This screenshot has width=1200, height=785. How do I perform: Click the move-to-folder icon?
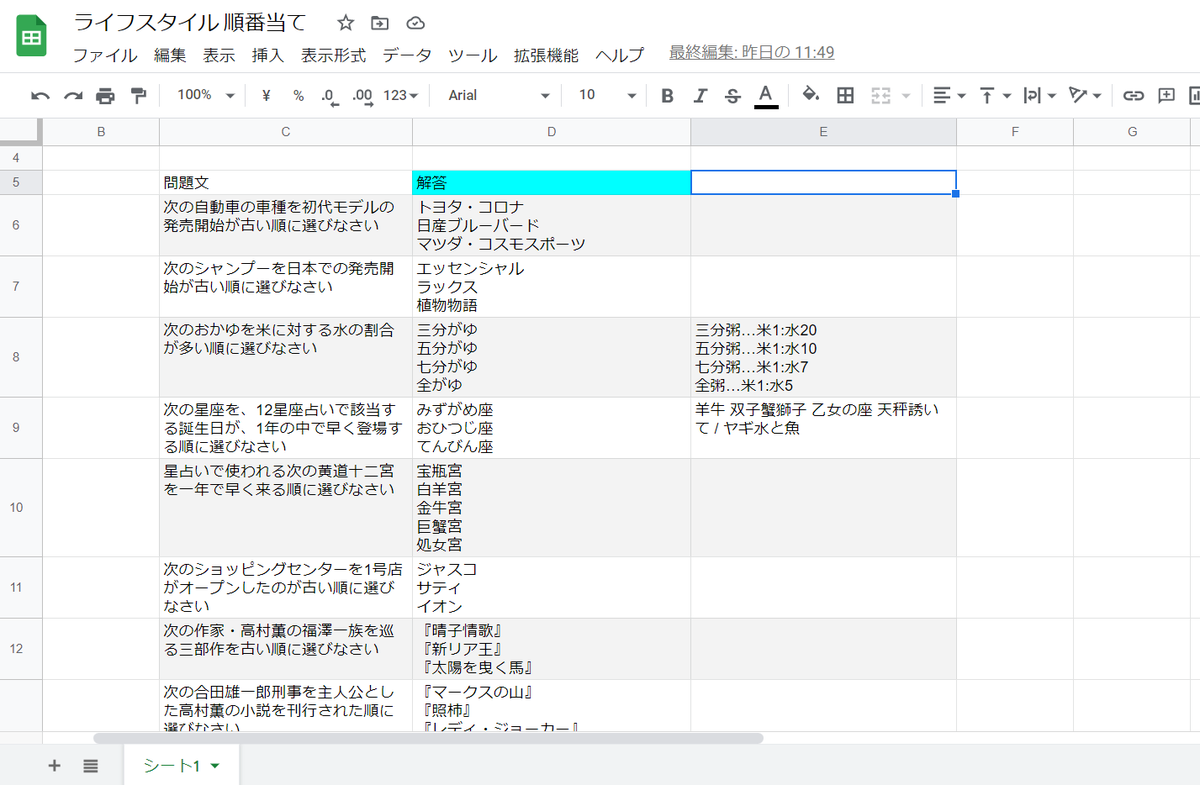(x=380, y=23)
